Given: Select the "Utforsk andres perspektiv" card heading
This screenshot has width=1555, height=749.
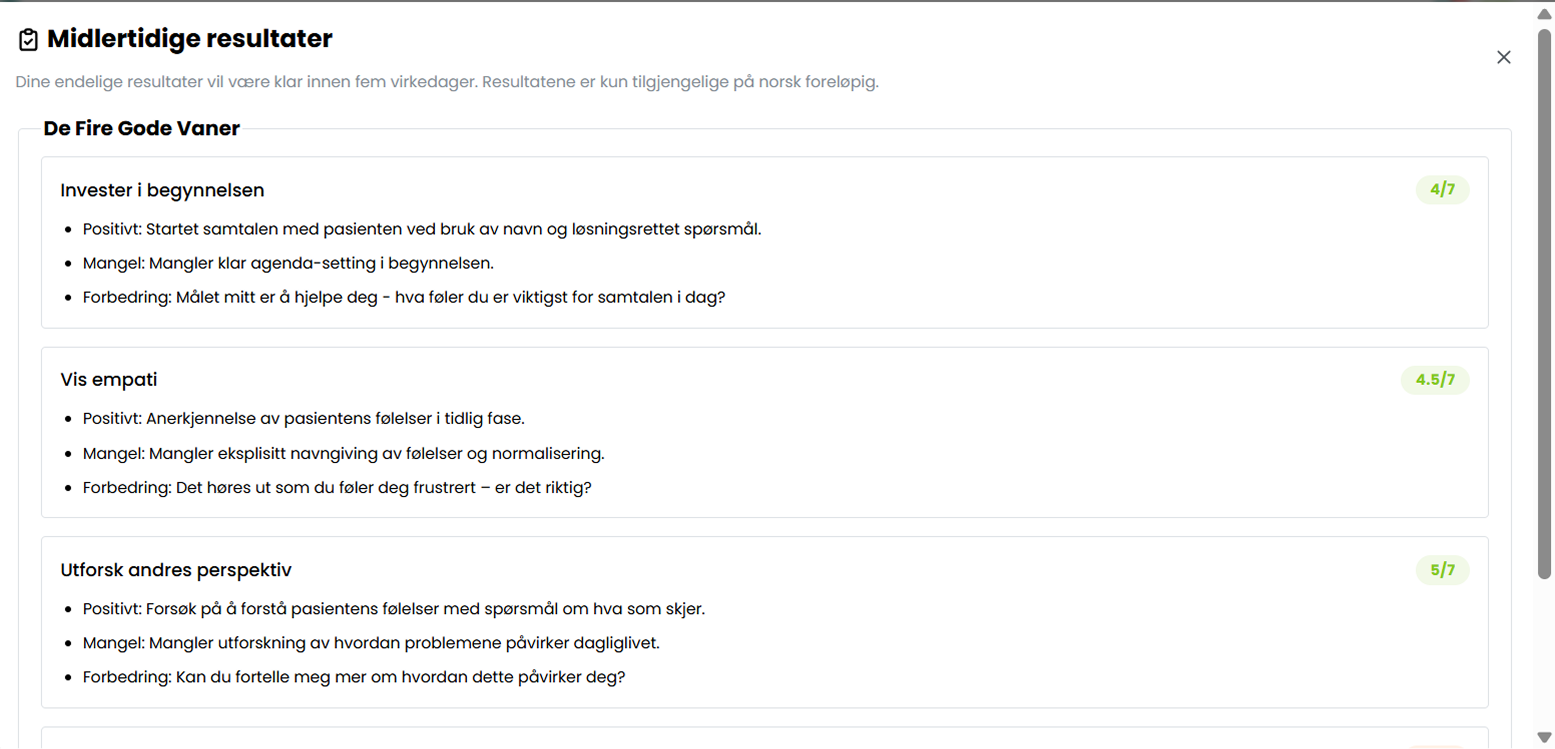Looking at the screenshot, I should 176,570.
